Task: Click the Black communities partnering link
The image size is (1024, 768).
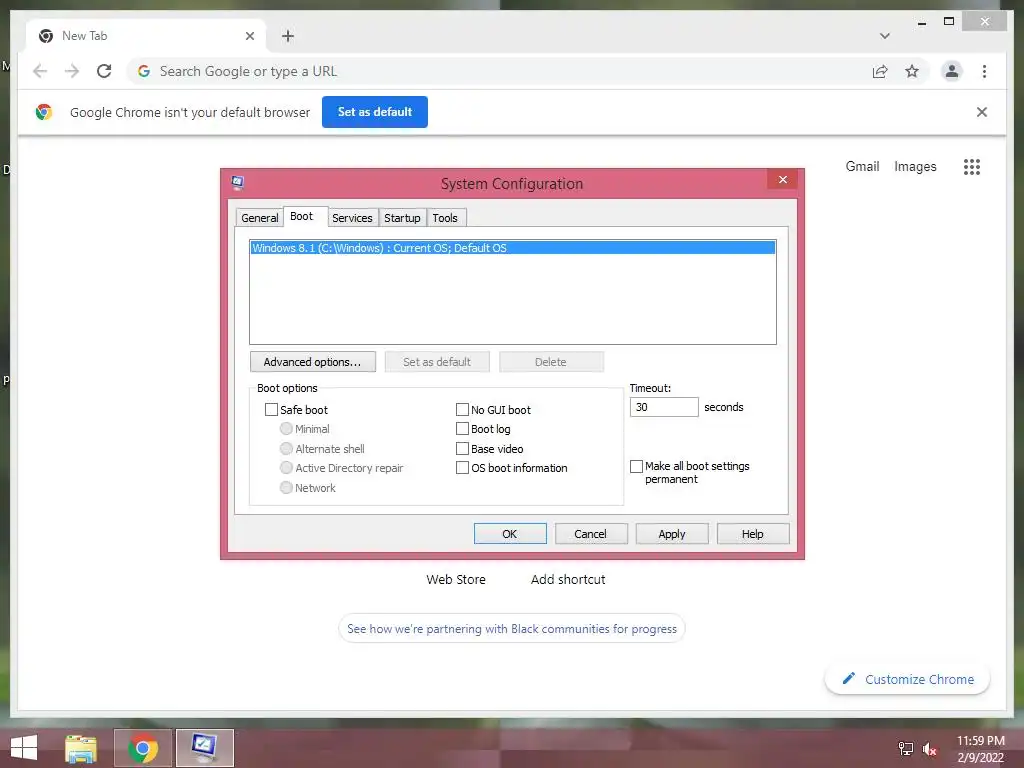Action: [512, 628]
